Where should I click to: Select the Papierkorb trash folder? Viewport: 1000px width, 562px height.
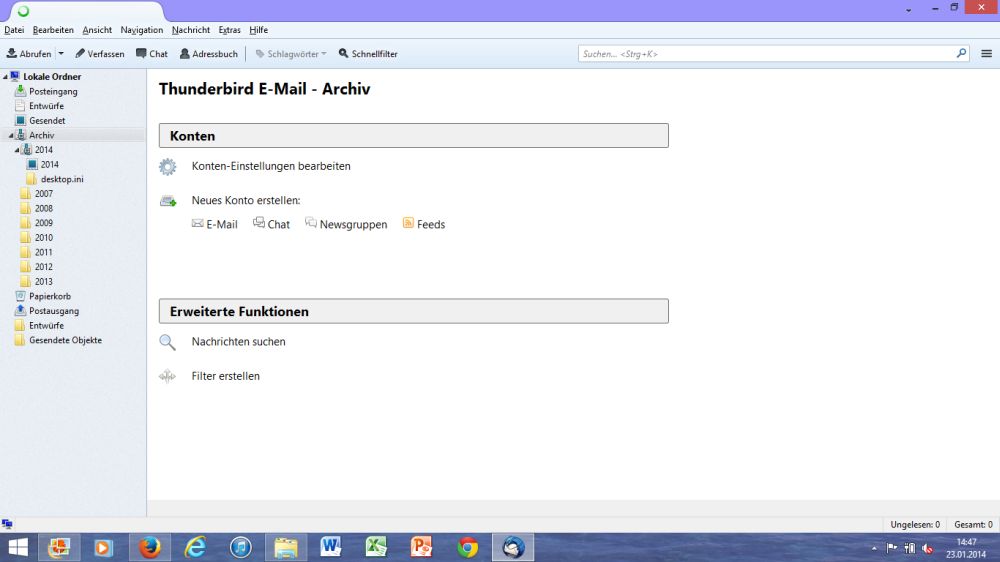50,297
